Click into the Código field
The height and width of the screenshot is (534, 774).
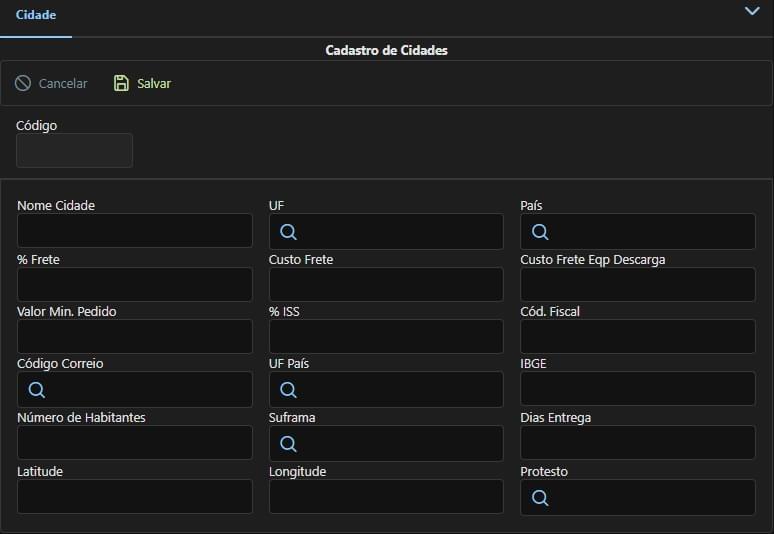point(75,150)
